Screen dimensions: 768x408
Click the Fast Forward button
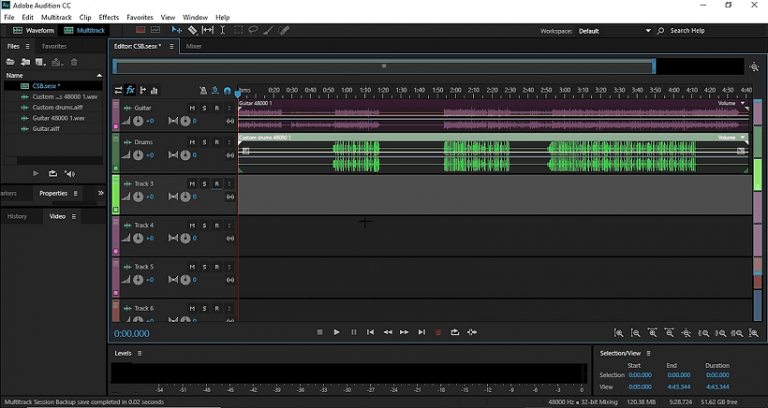click(404, 332)
